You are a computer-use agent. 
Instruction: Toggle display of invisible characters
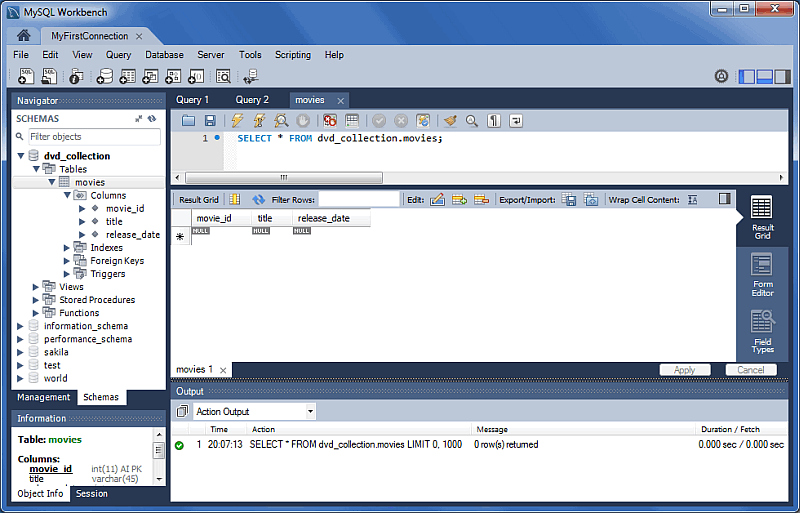494,120
